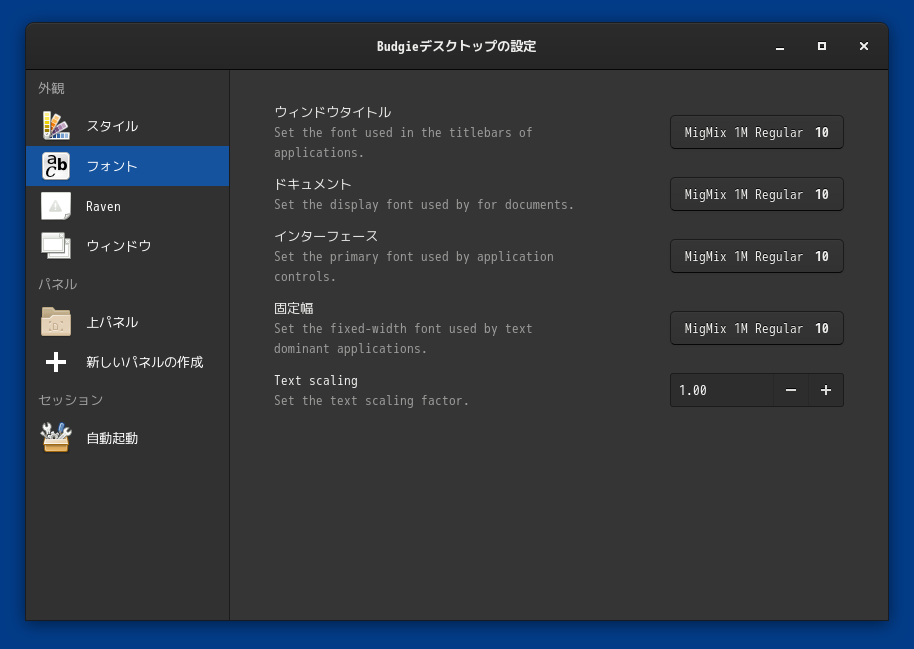This screenshot has height=649, width=914.
Task: Change the ウィンドウタイトル font button
Action: 757,132
